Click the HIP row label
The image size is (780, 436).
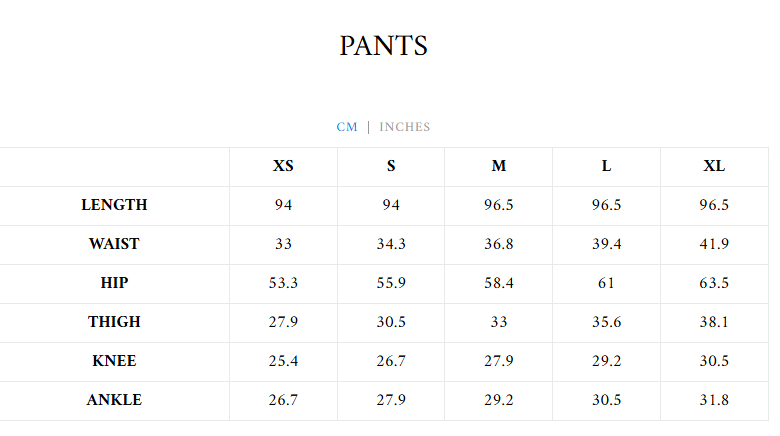[x=114, y=283]
